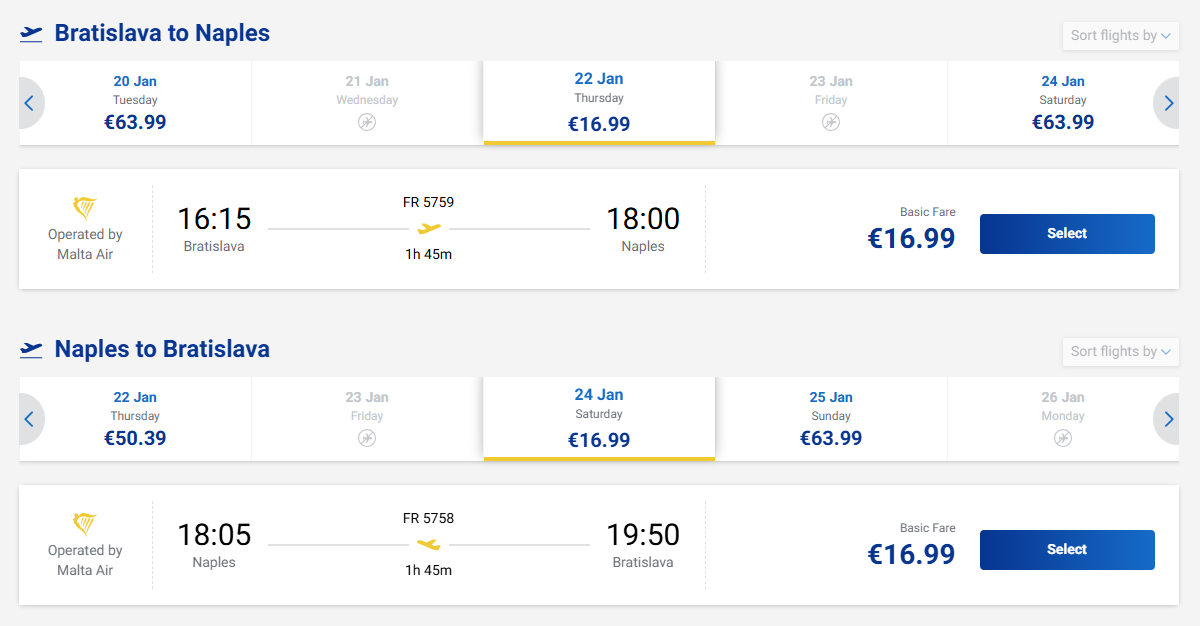Viewport: 1200px width, 626px height.
Task: Go to later return dates using the right arrow
Action: point(1168,419)
